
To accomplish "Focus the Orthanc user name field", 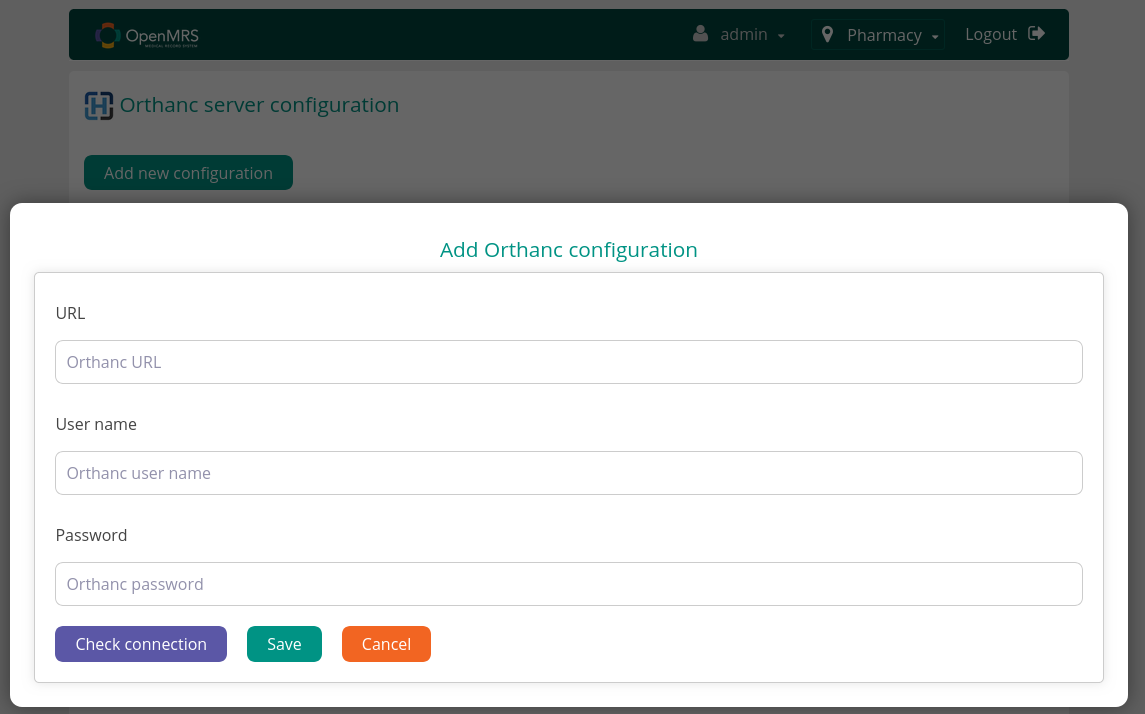I will (x=569, y=473).
